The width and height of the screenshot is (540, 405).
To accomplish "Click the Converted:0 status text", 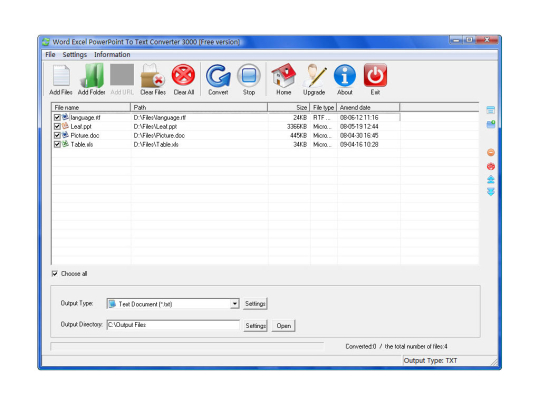I will (361, 346).
